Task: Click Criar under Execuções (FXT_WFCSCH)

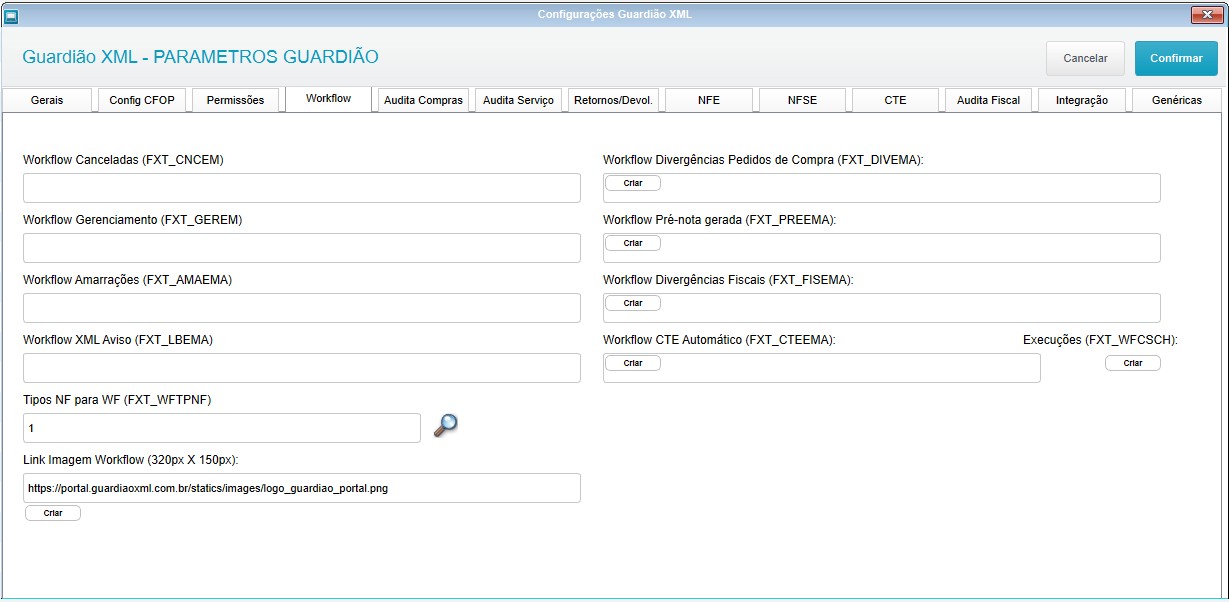Action: point(1132,363)
